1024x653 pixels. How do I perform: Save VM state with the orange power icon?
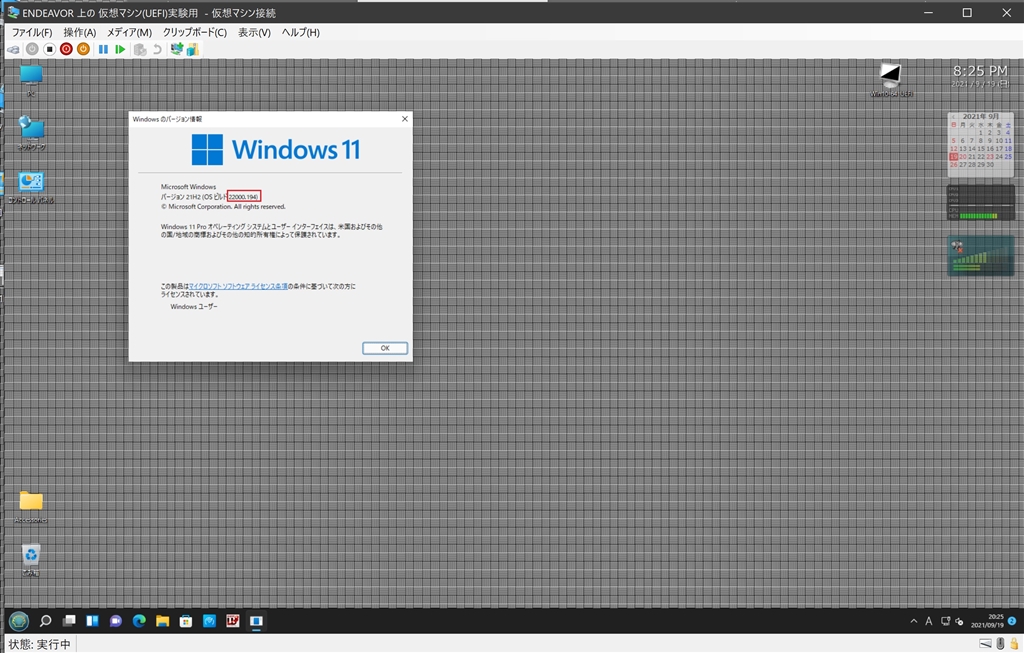83,49
